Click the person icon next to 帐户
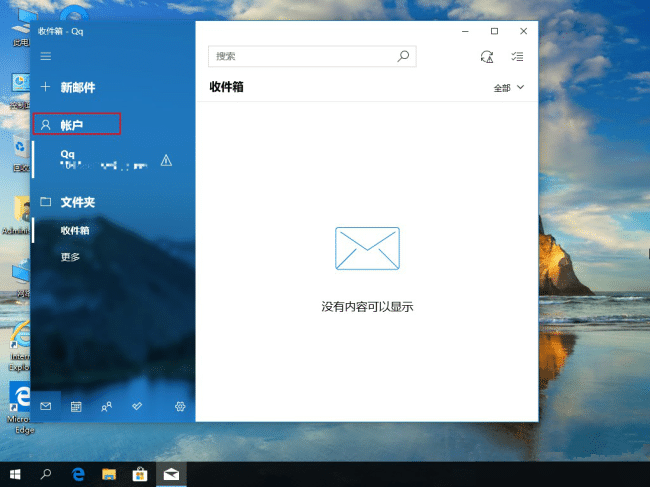This screenshot has width=650, height=487. tap(46, 125)
